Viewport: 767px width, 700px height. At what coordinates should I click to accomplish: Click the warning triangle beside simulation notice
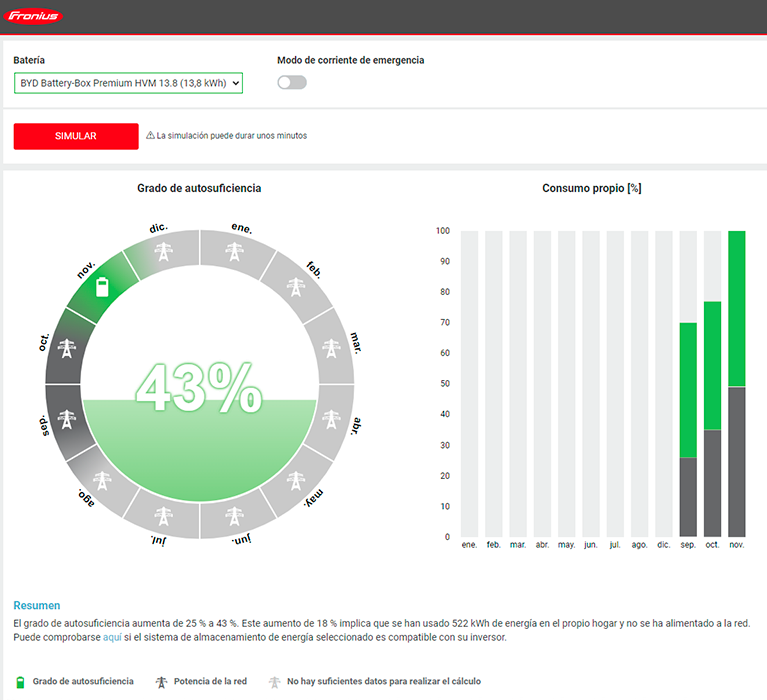150,136
